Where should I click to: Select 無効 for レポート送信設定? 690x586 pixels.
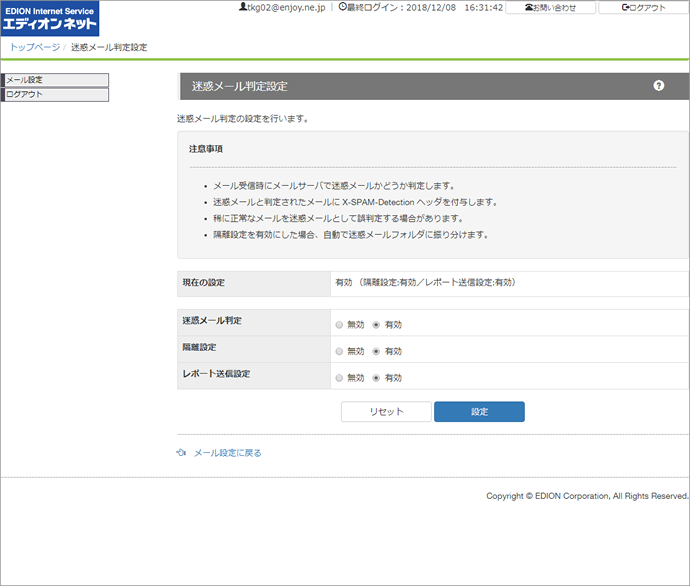(x=339, y=377)
